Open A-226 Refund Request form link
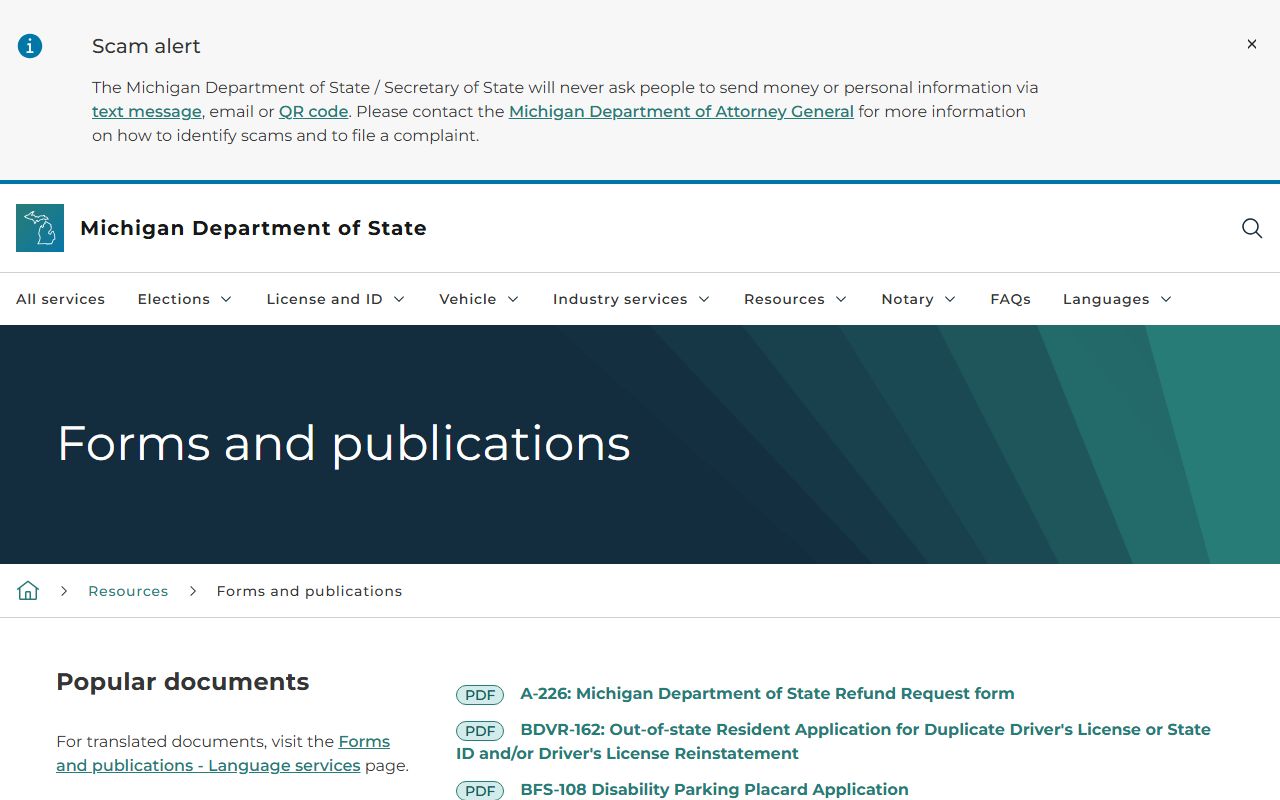 pos(767,693)
